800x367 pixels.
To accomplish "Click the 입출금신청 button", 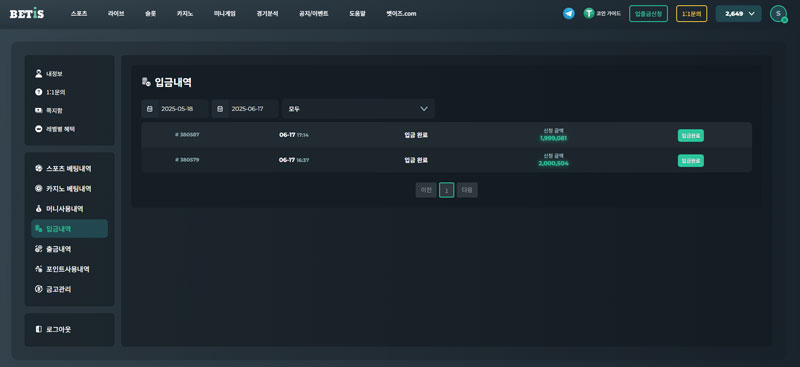I will point(648,14).
